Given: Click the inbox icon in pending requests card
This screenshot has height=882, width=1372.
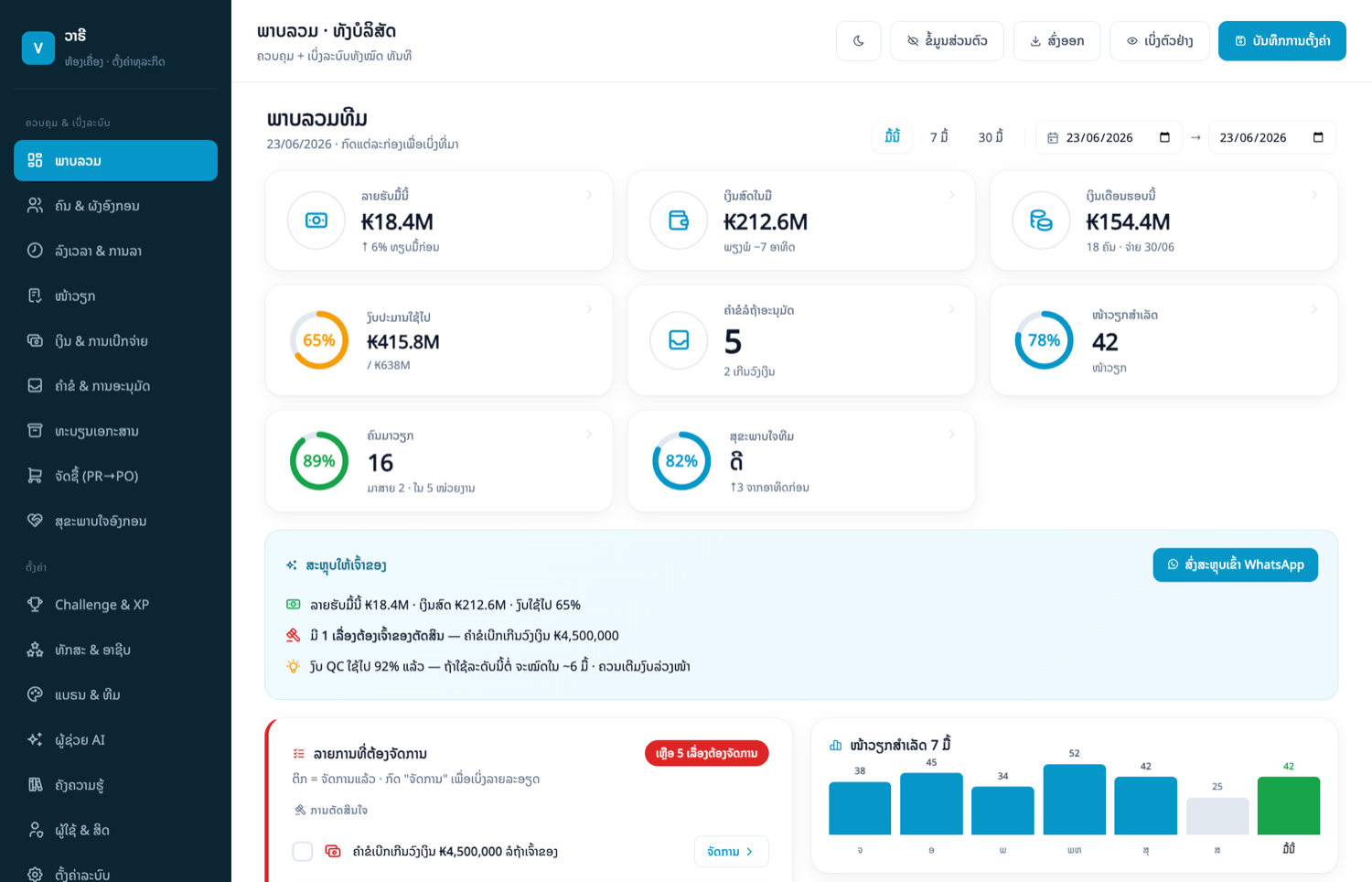Looking at the screenshot, I should tap(679, 340).
